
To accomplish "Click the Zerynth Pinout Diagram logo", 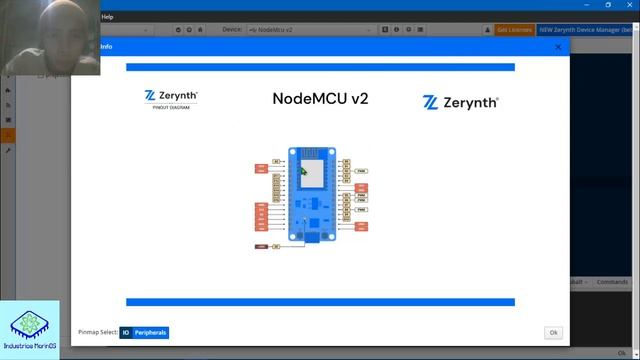I will click(171, 100).
